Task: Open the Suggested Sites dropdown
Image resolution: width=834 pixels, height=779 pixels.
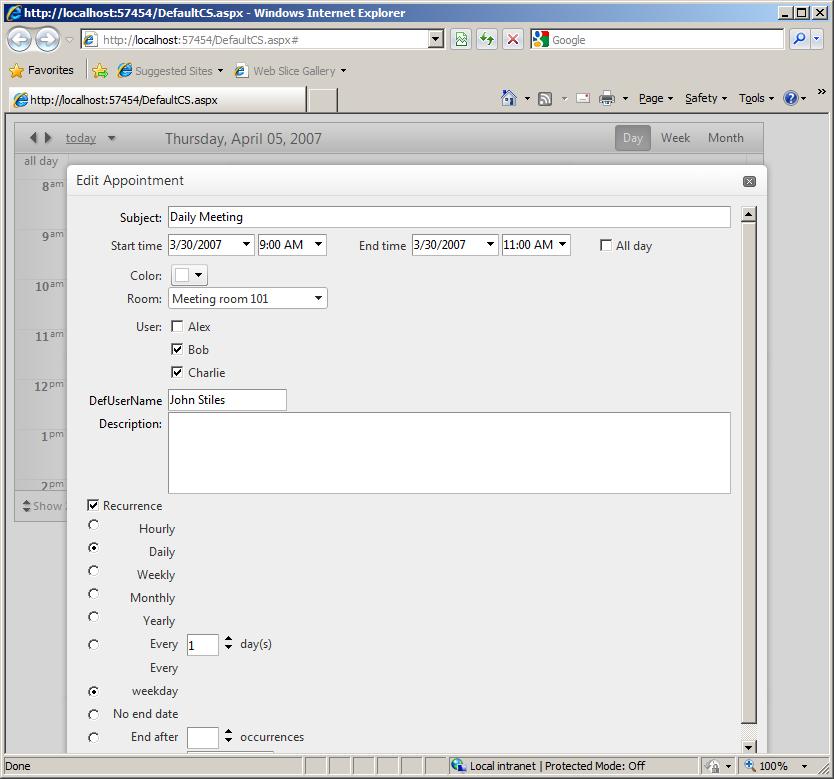Action: 220,71
